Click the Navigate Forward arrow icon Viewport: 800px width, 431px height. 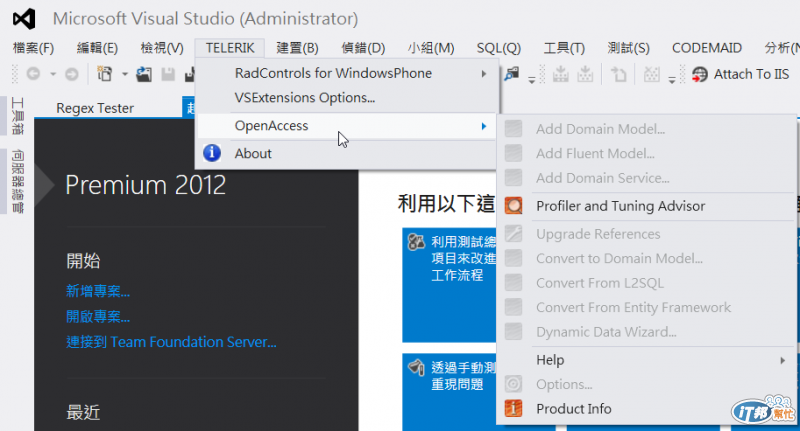[72, 74]
